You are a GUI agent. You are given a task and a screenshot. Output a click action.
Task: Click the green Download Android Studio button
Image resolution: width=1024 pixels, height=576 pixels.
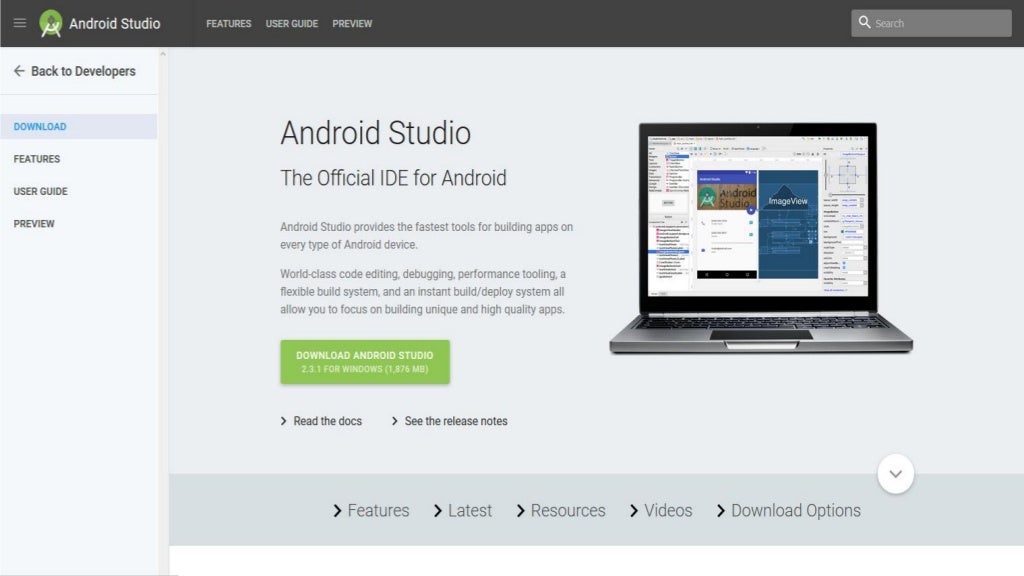(365, 362)
